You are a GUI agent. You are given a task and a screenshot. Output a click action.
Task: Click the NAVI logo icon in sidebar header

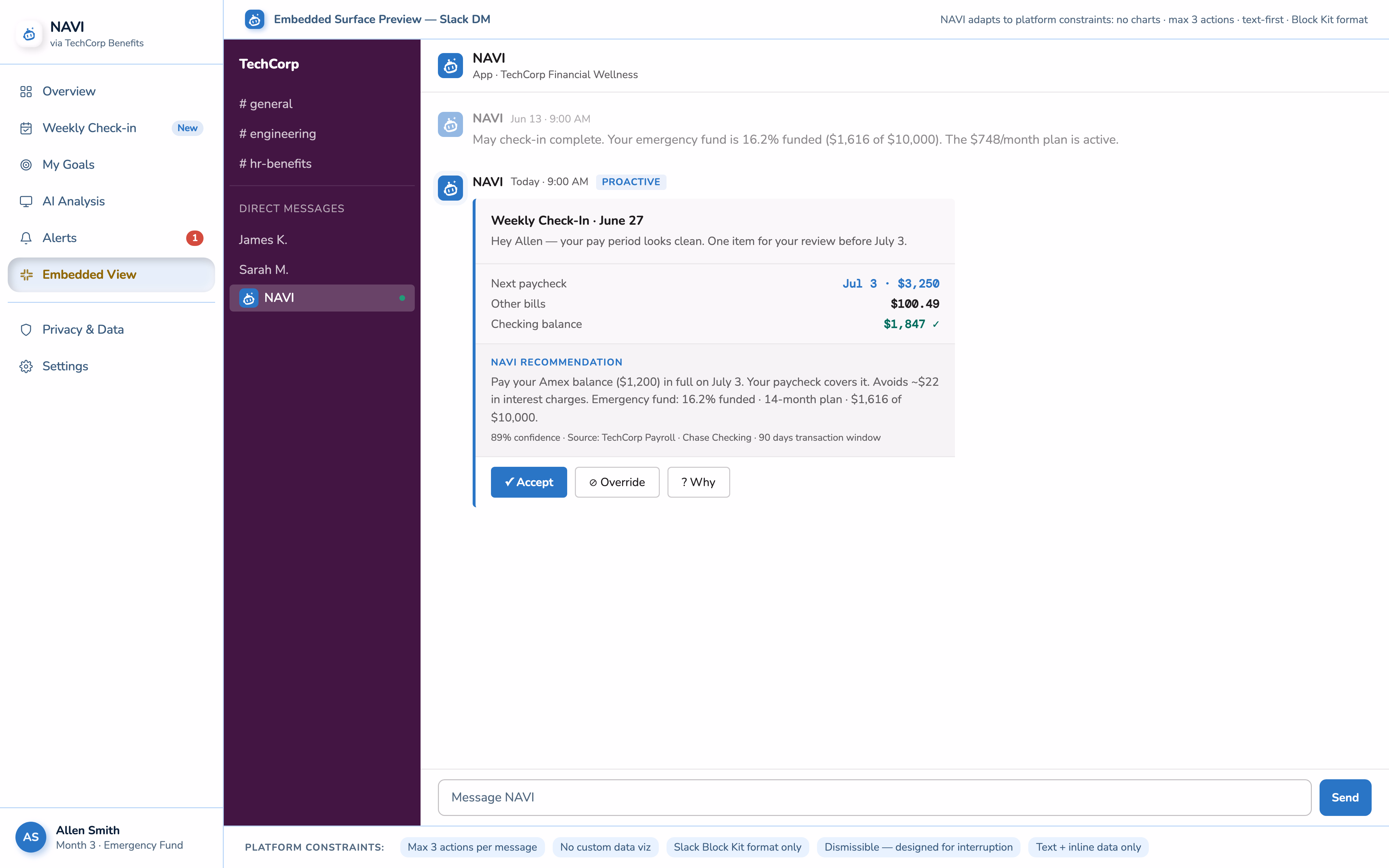(29, 34)
